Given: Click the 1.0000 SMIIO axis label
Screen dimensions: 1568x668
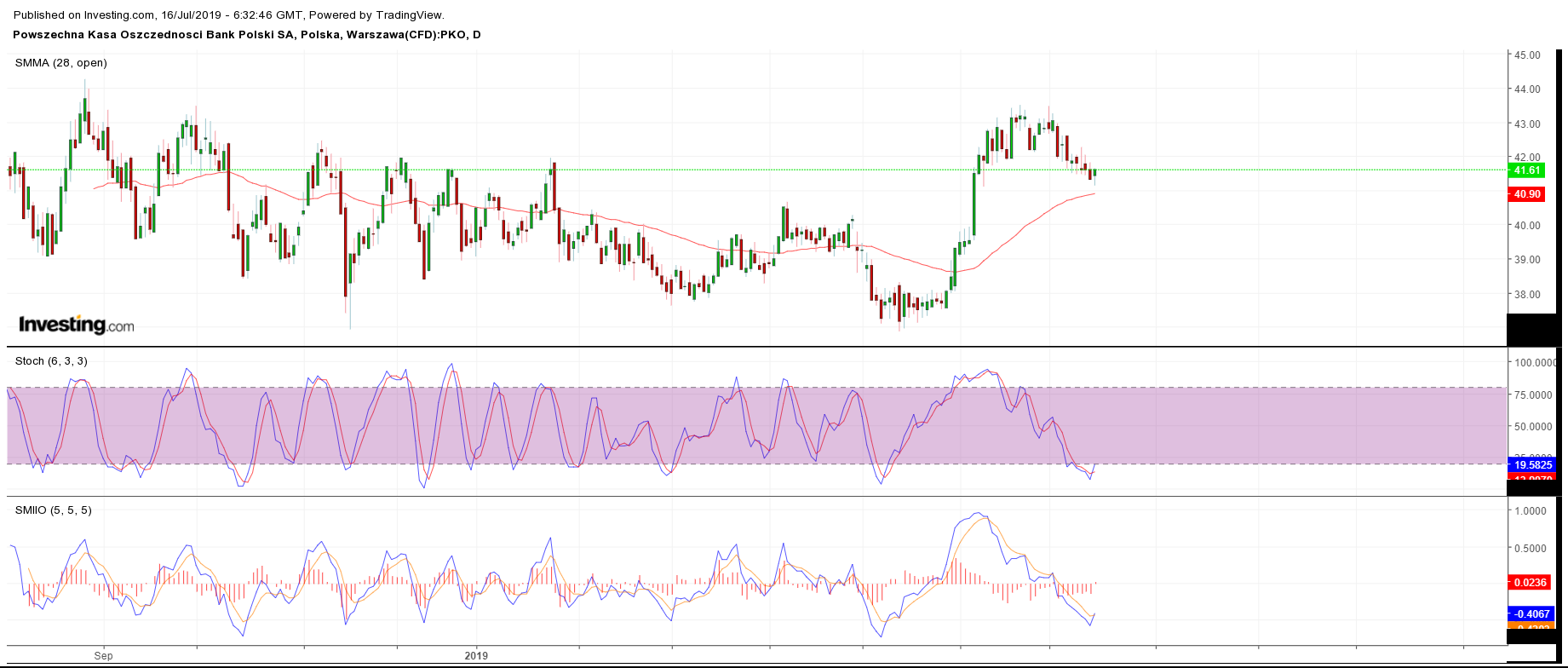Looking at the screenshot, I should tap(1530, 511).
